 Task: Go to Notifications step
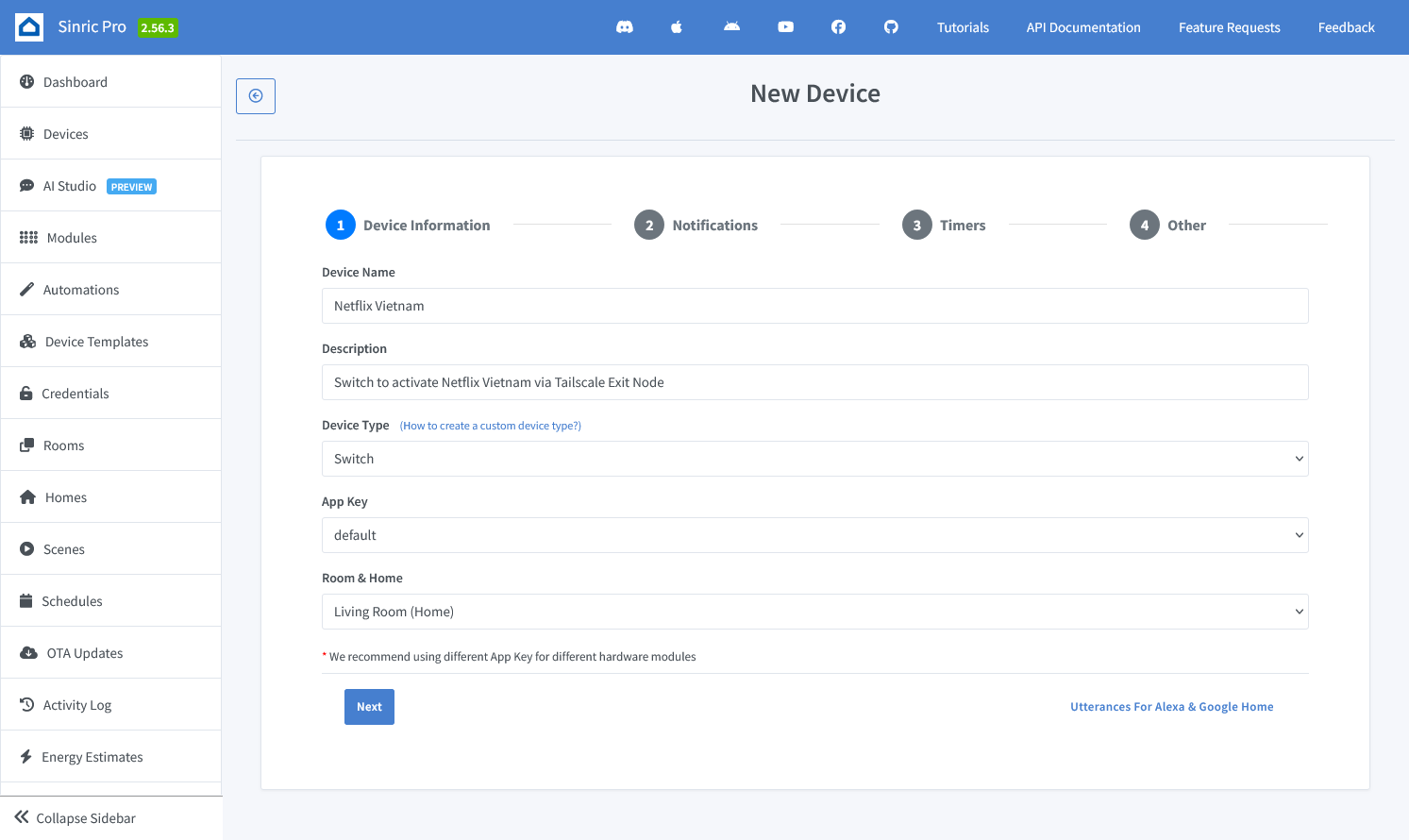click(696, 225)
